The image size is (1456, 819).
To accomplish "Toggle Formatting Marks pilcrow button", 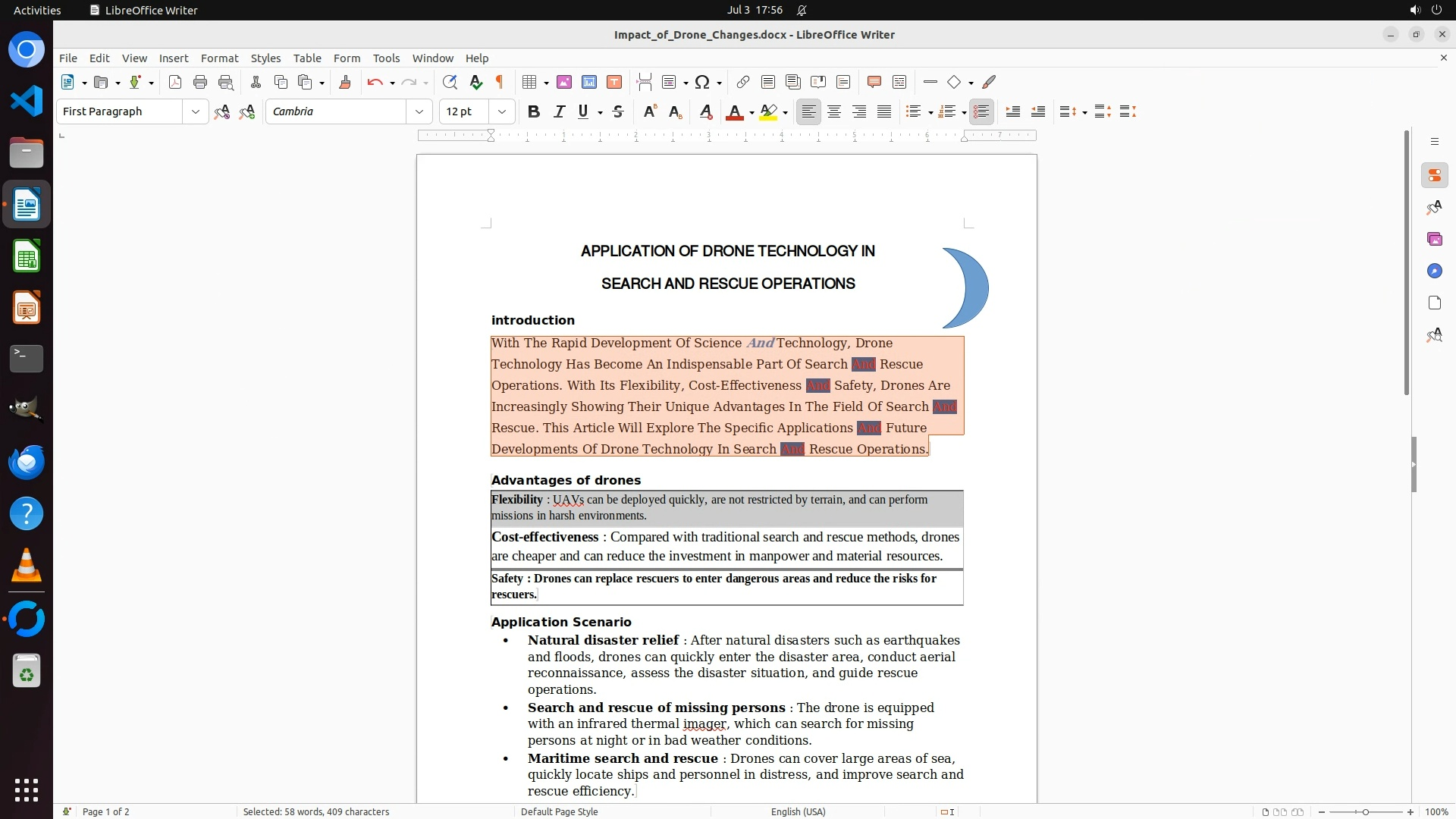I will click(500, 82).
